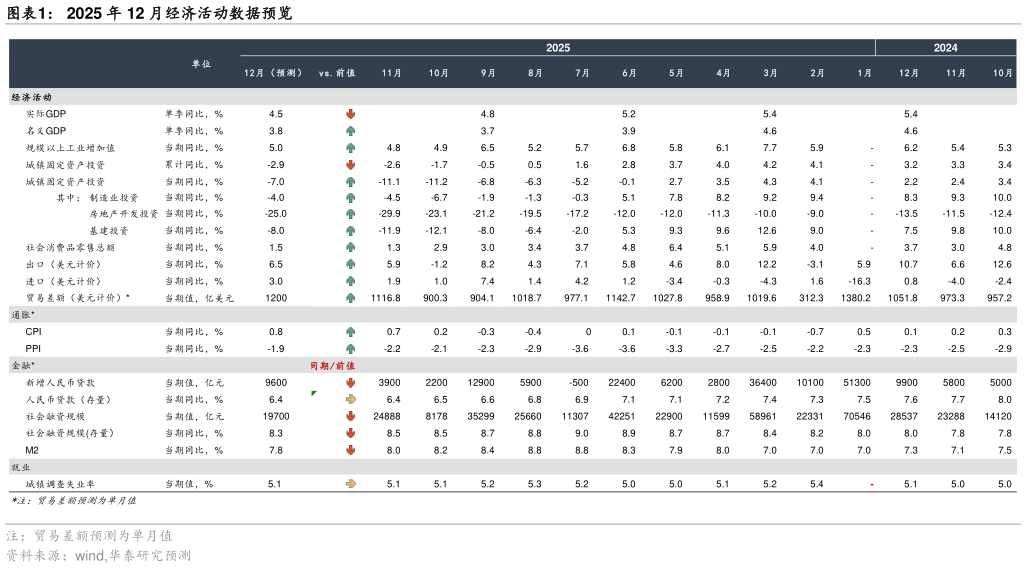Click the 房地产开发投资 row label
This screenshot has height=568, width=1027.
pos(124,214)
